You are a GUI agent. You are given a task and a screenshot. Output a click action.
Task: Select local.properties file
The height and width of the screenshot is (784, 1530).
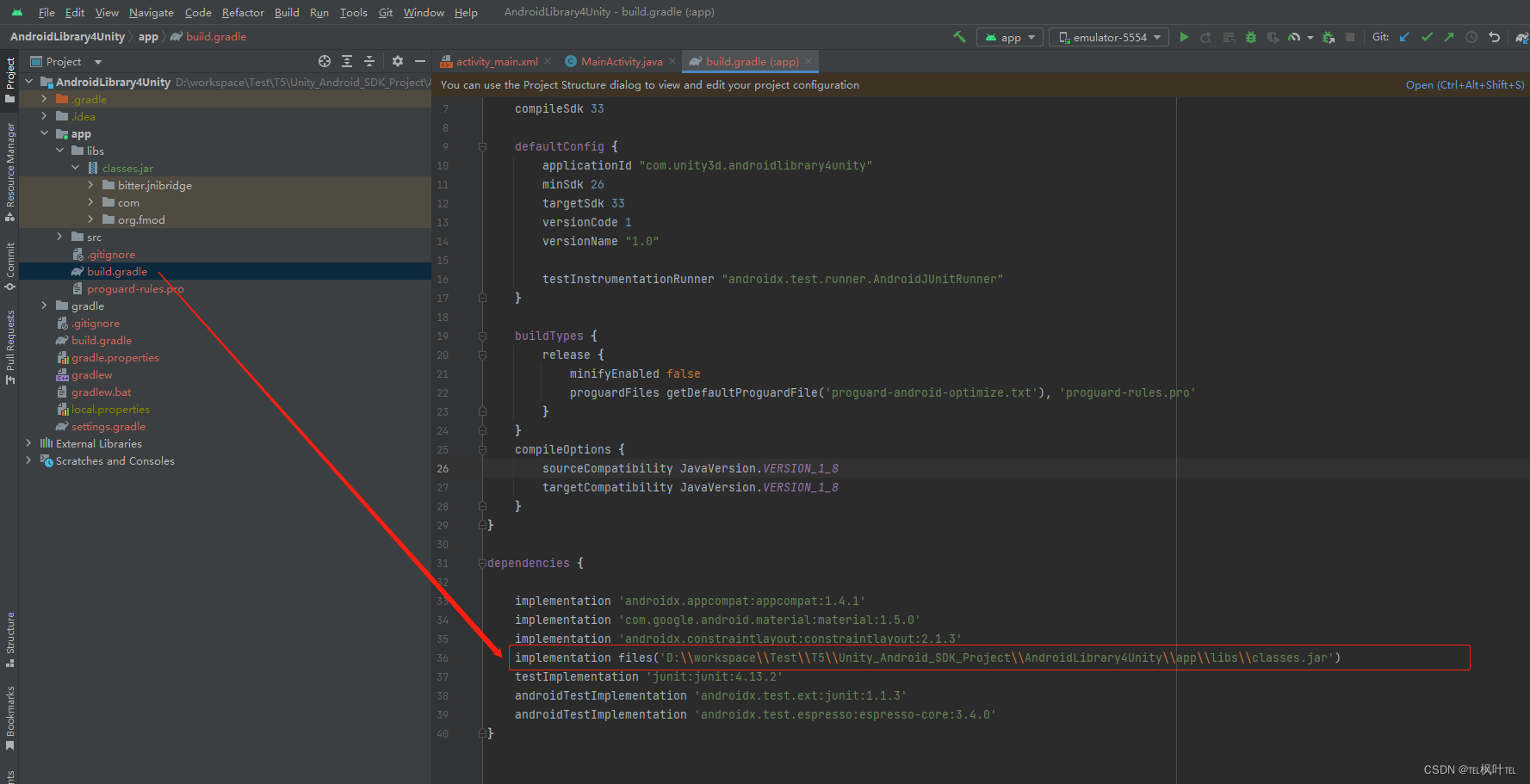(x=110, y=409)
